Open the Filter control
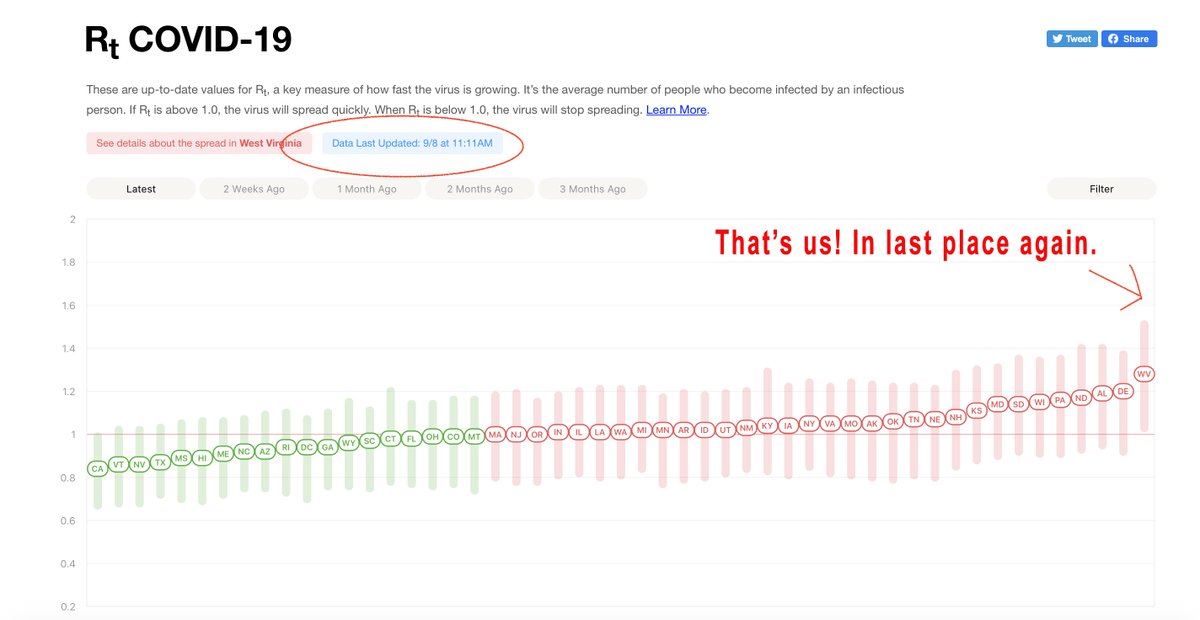1200x620 pixels. 1102,189
